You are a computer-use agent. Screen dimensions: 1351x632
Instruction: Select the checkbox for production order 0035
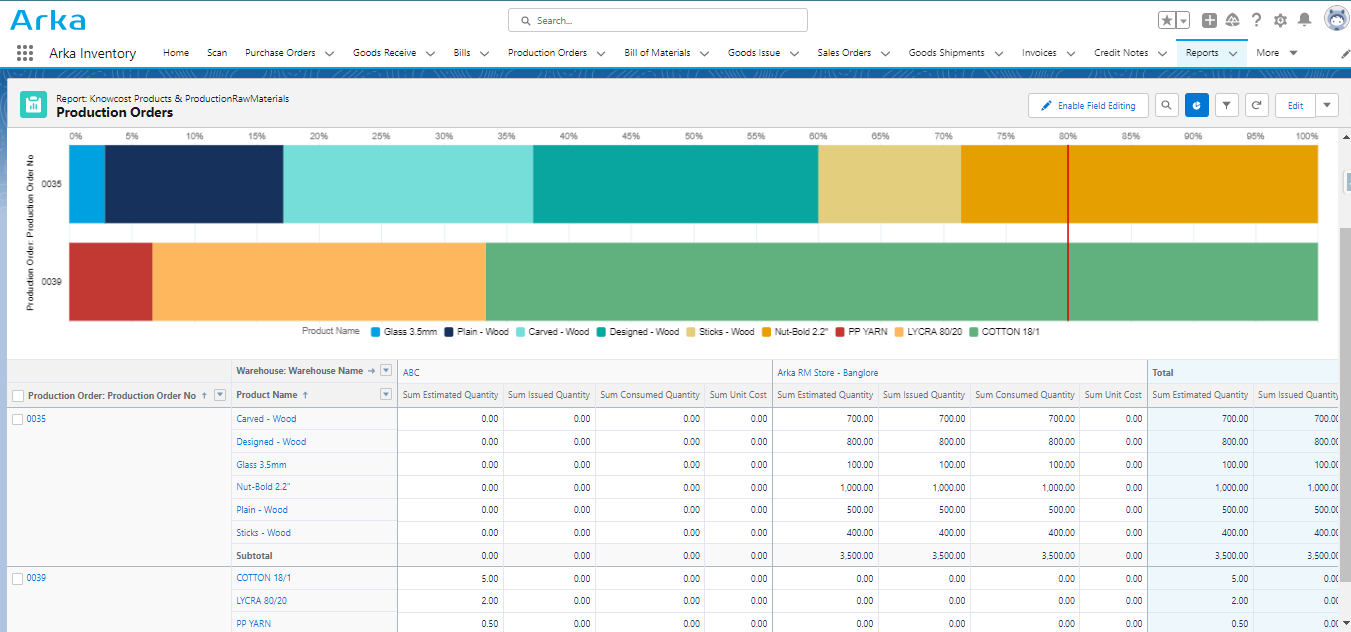click(x=17, y=418)
